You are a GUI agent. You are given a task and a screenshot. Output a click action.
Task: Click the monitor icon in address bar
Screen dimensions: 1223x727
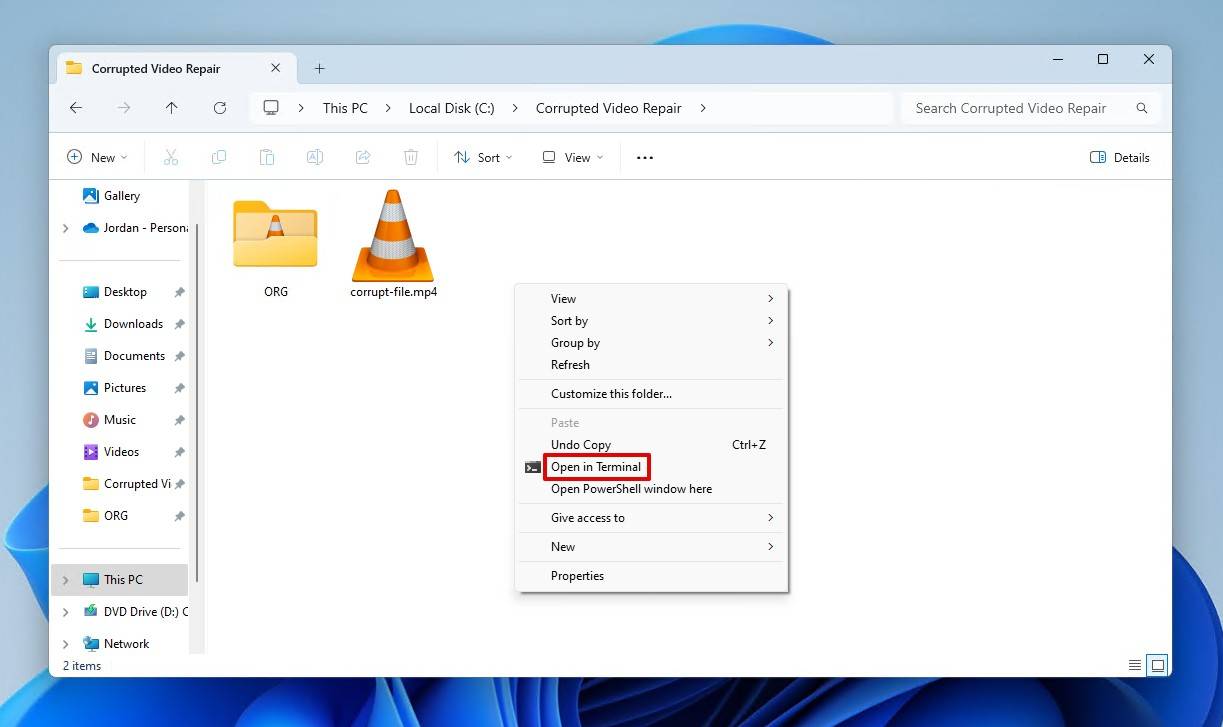coord(271,108)
